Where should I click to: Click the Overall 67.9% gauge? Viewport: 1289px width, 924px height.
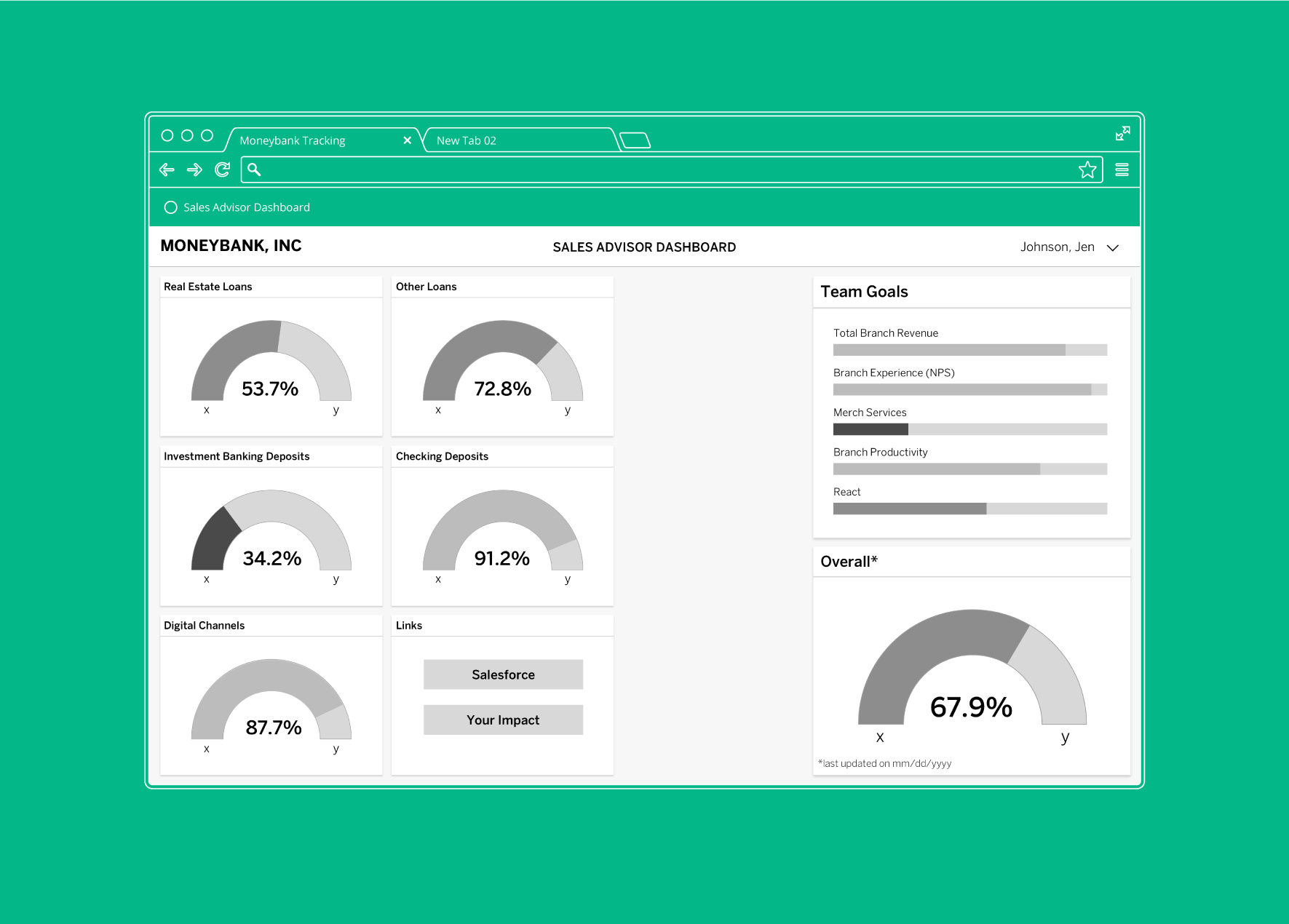tap(972, 667)
